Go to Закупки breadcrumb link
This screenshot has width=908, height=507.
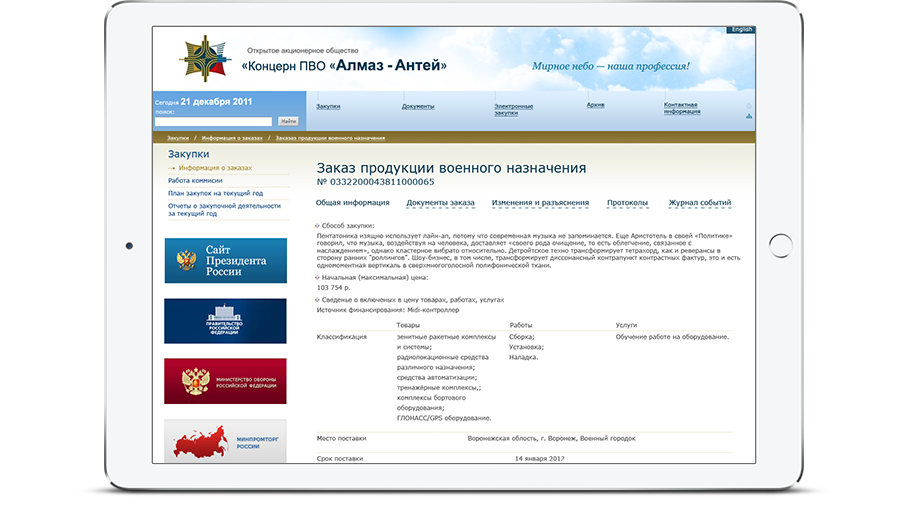[178, 138]
